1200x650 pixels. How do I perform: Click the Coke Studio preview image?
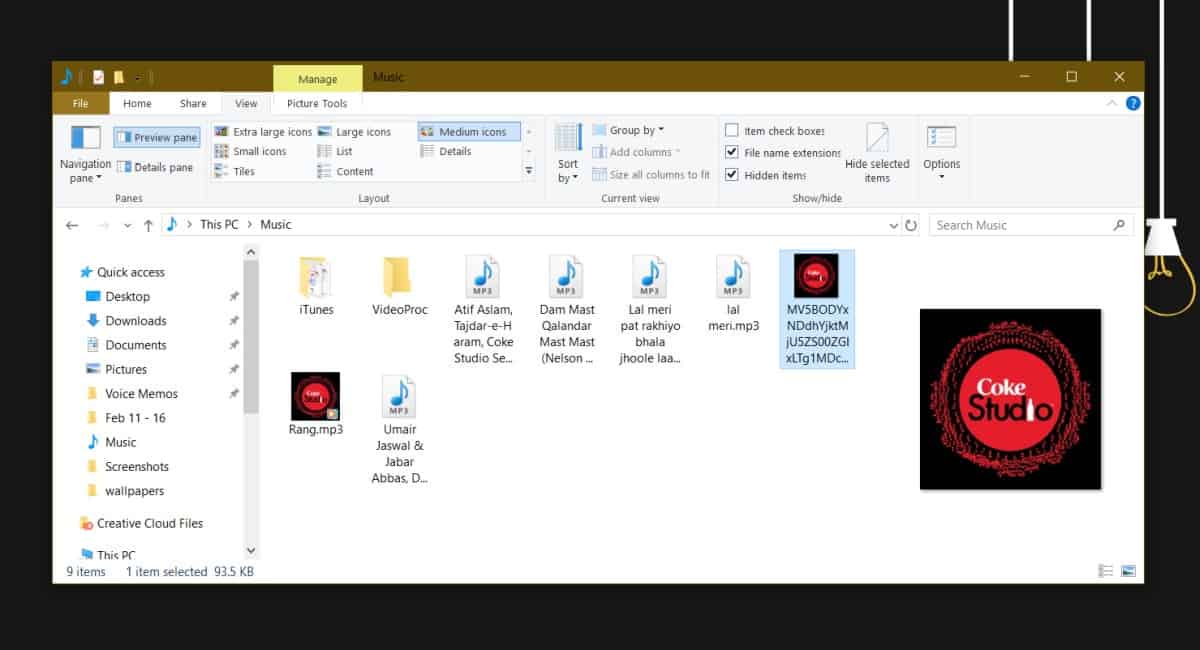click(x=1010, y=399)
